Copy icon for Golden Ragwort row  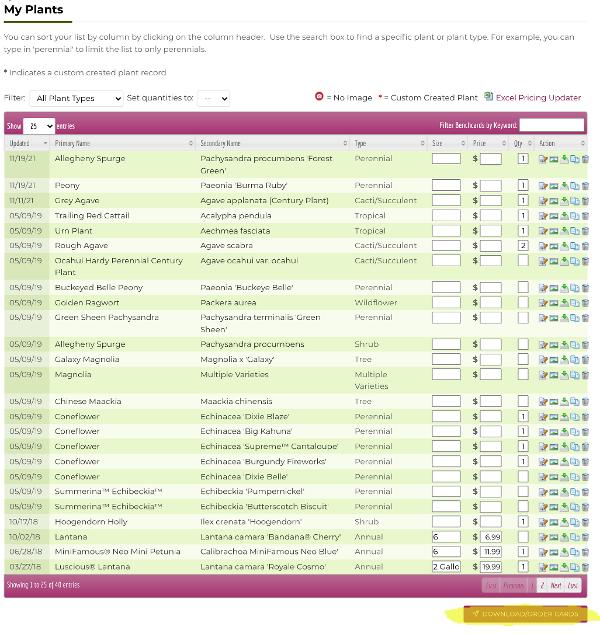575,303
